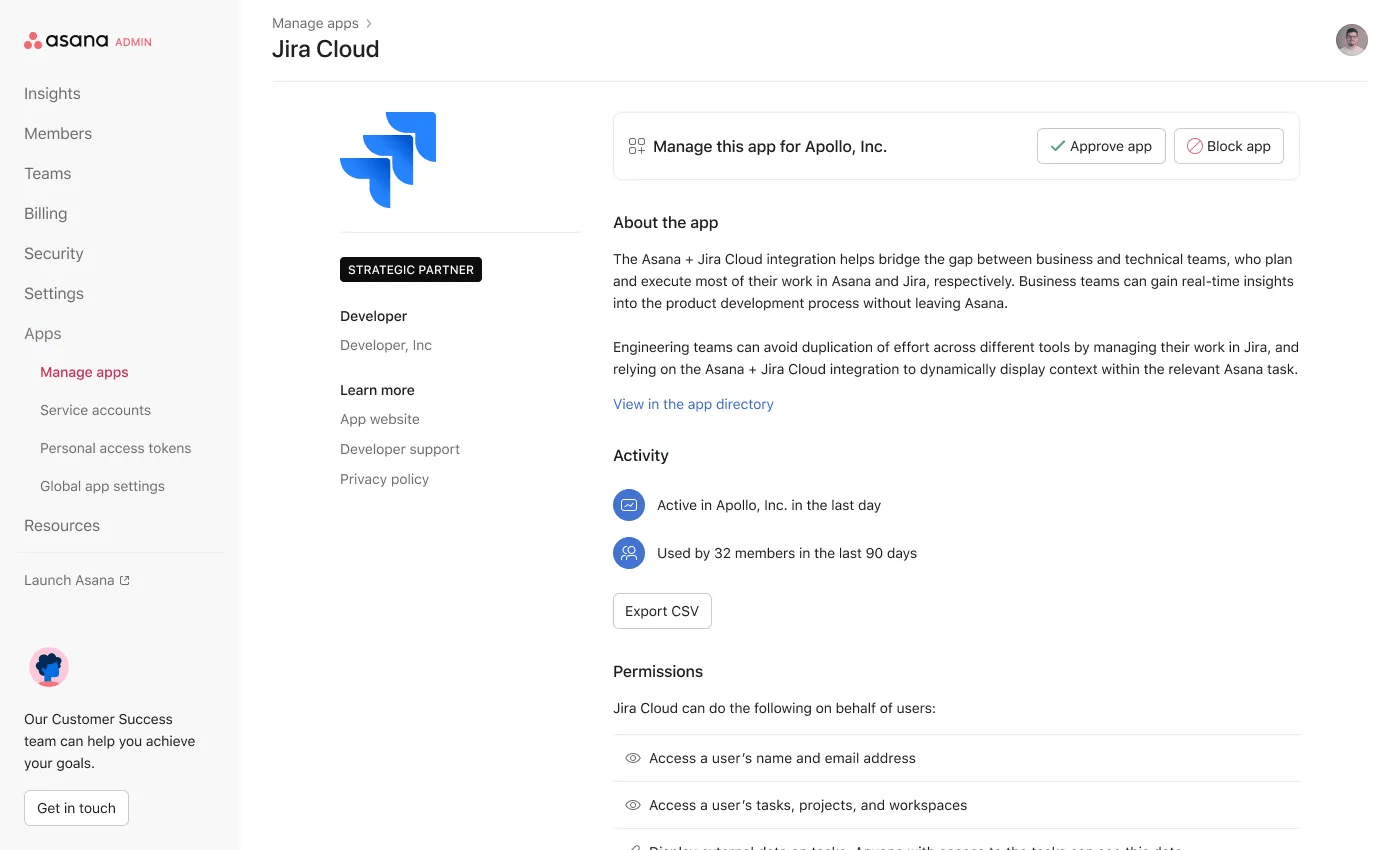Export activity as CSV

662,611
